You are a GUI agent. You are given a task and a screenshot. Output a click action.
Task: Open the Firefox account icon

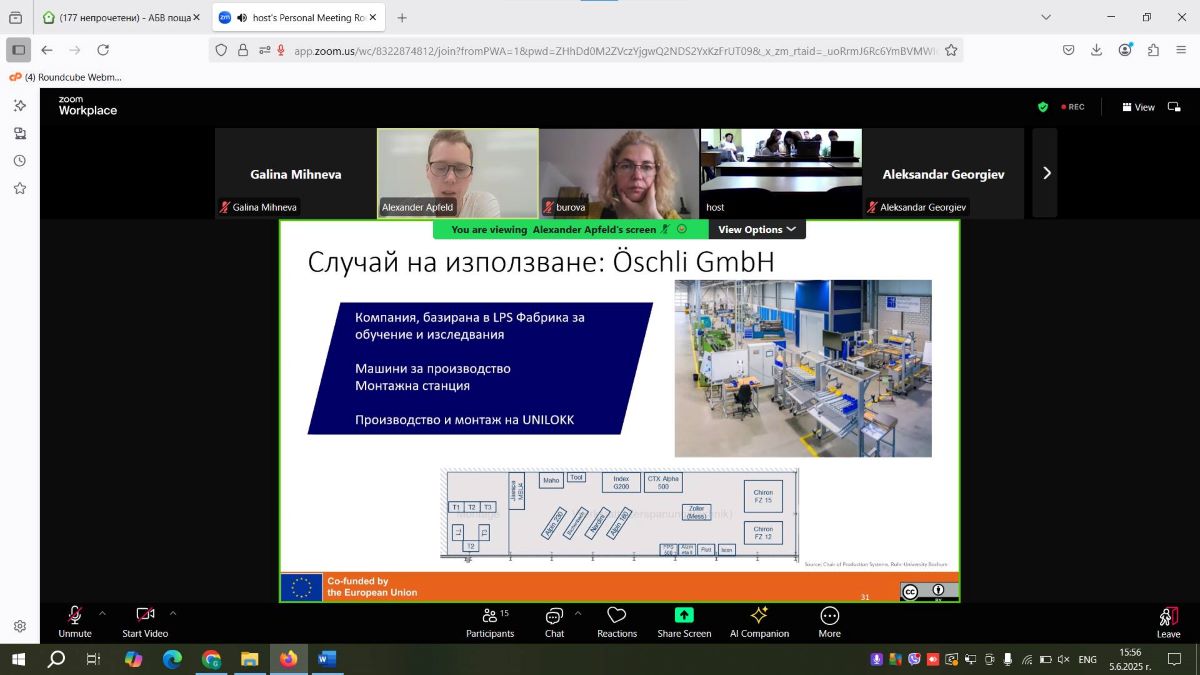point(1126,50)
